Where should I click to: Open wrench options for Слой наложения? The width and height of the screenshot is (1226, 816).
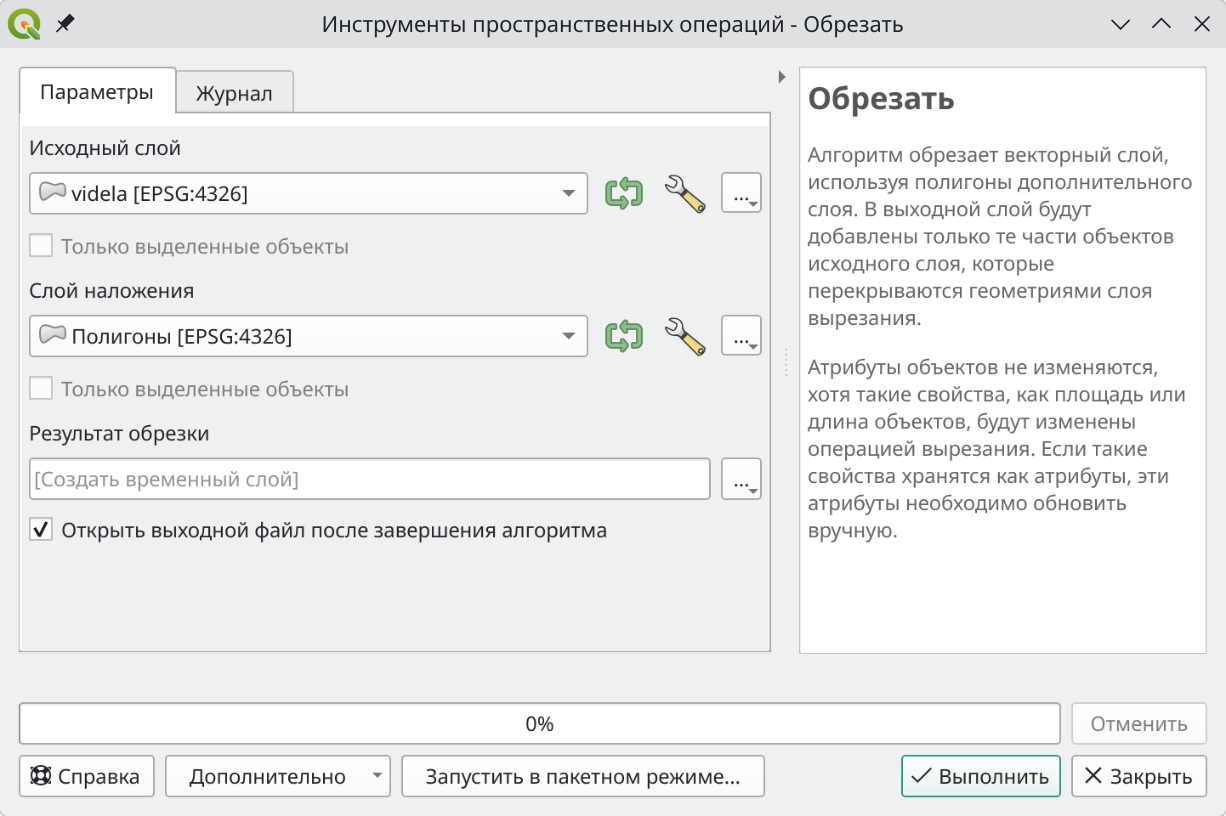(x=685, y=336)
